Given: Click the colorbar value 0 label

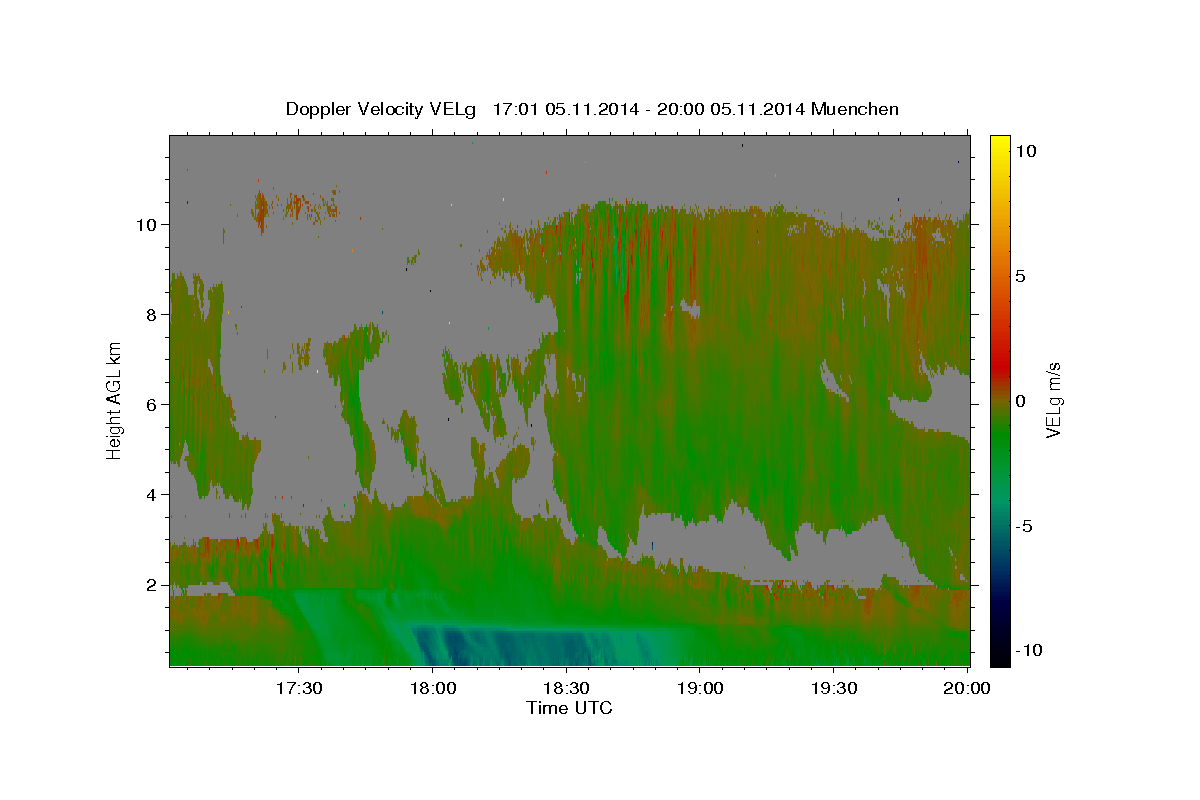Looking at the screenshot, I should (x=1020, y=401).
